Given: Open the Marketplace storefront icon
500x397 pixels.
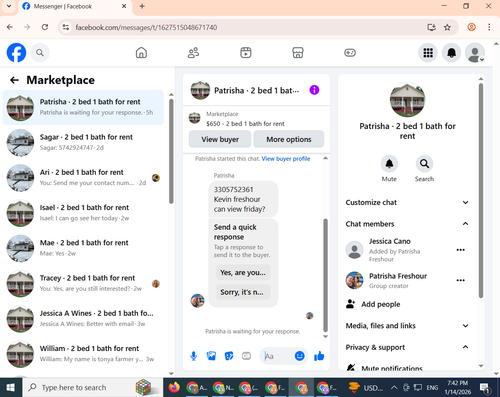Looking at the screenshot, I should click(x=298, y=53).
